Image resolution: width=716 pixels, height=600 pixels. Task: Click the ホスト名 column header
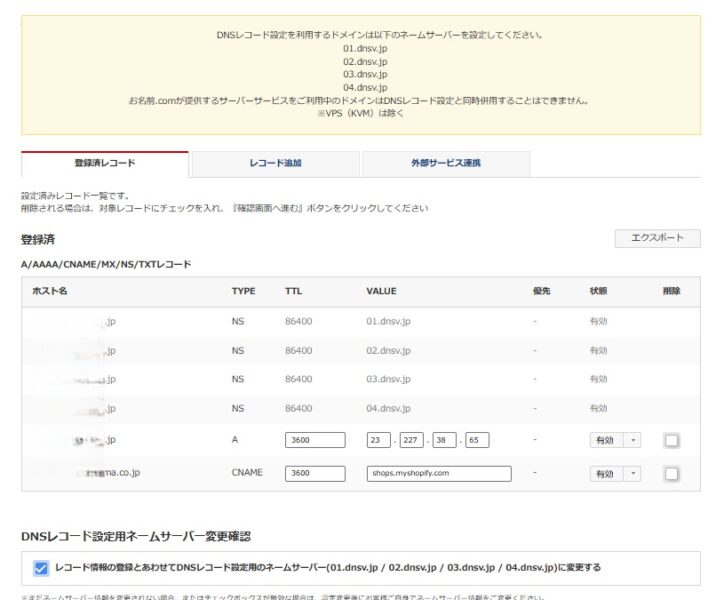tap(49, 291)
